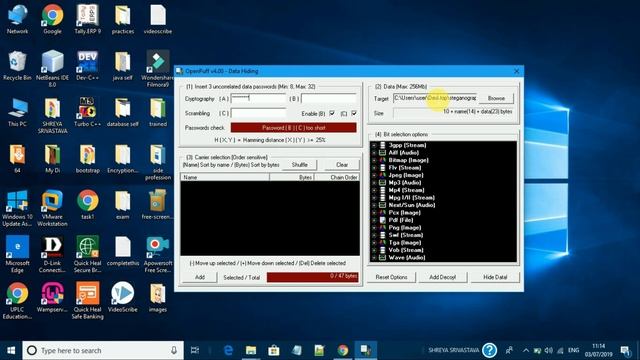This screenshot has width=640, height=360.
Task: Click Reset Options button
Action: point(391,277)
